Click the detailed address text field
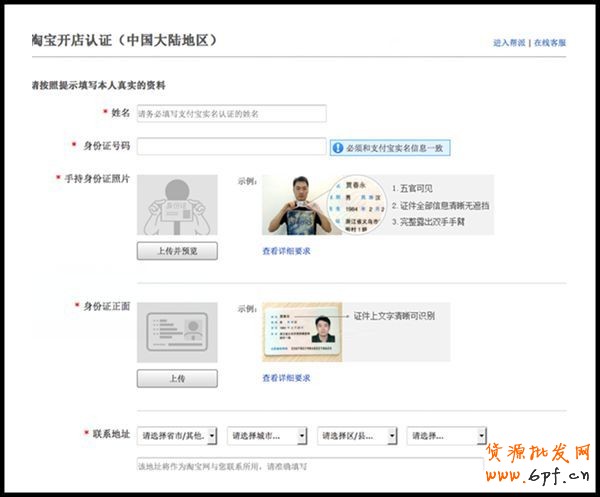 pyautogui.click(x=310, y=465)
